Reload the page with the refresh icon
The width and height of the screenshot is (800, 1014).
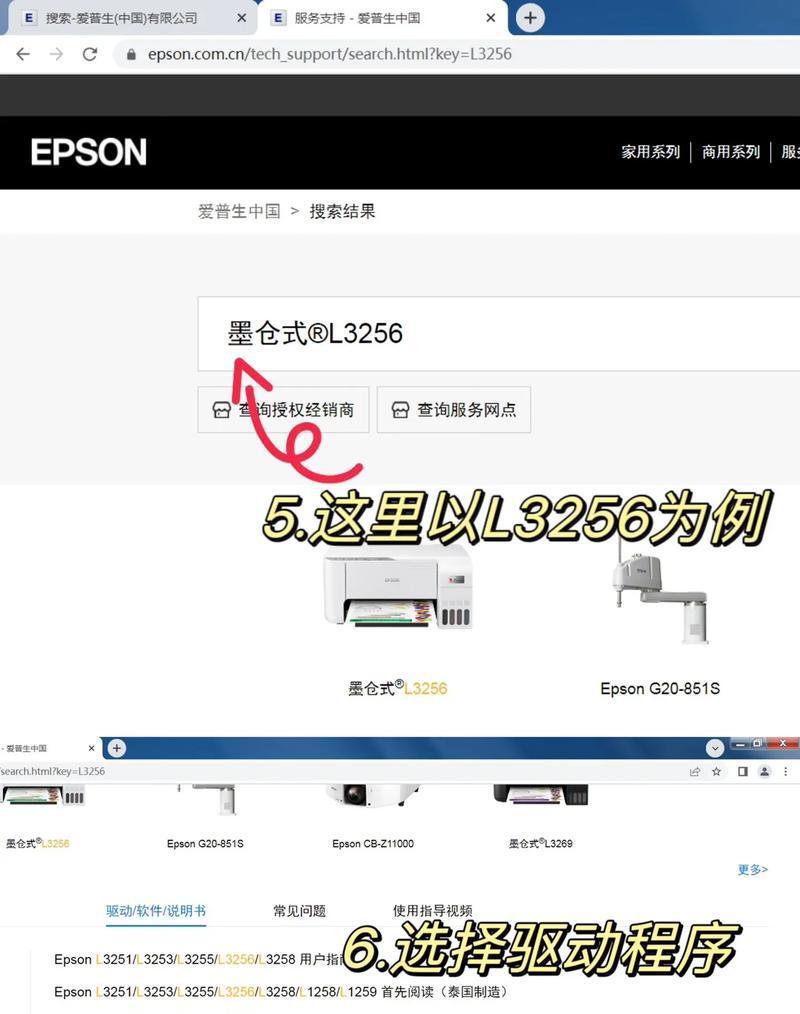pyautogui.click(x=90, y=54)
